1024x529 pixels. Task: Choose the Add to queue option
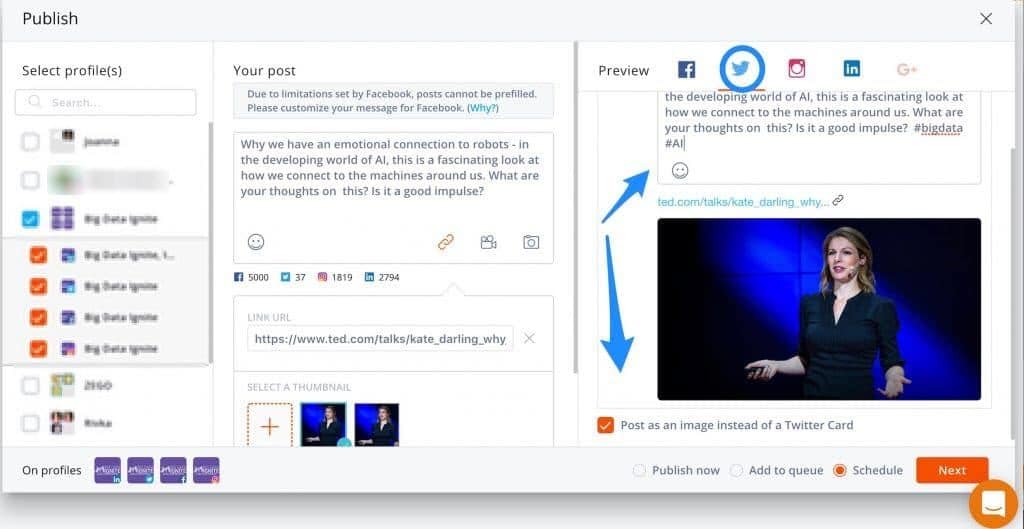[737, 470]
